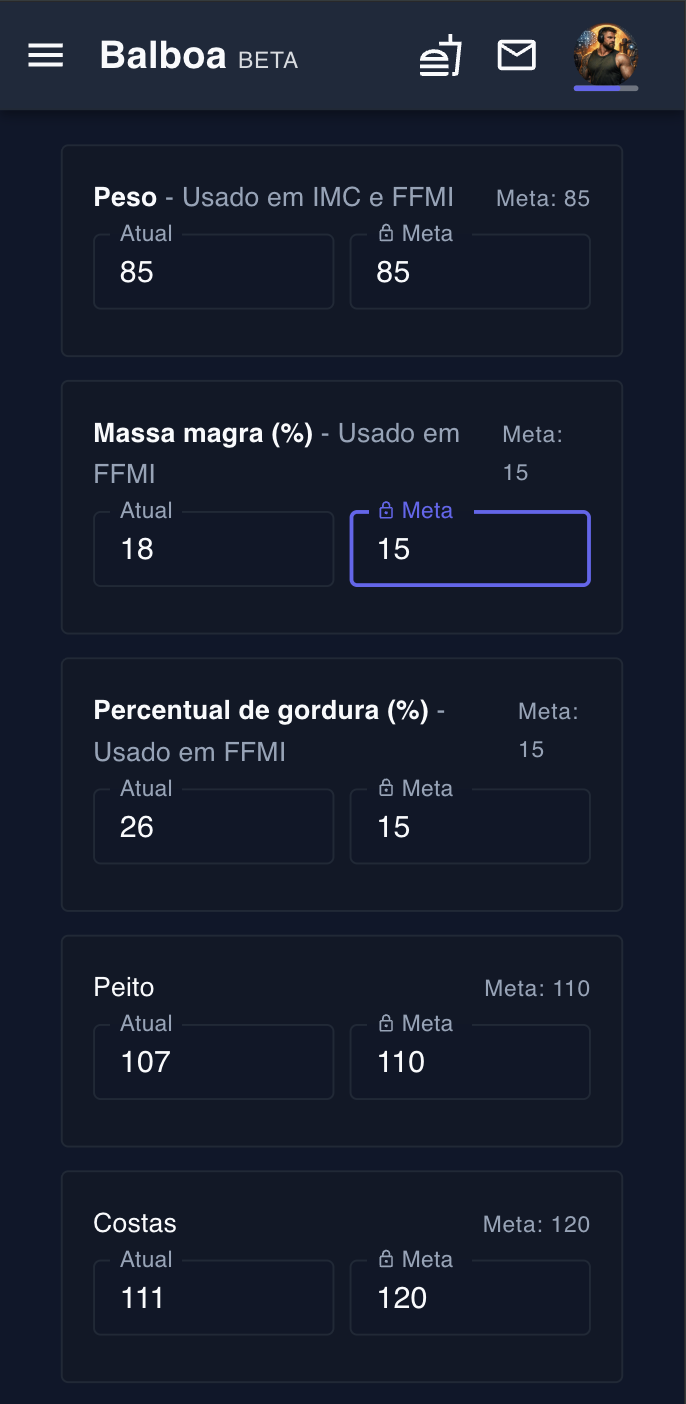Unlock the Massa magra Meta field
The image size is (686, 1404).
[388, 510]
